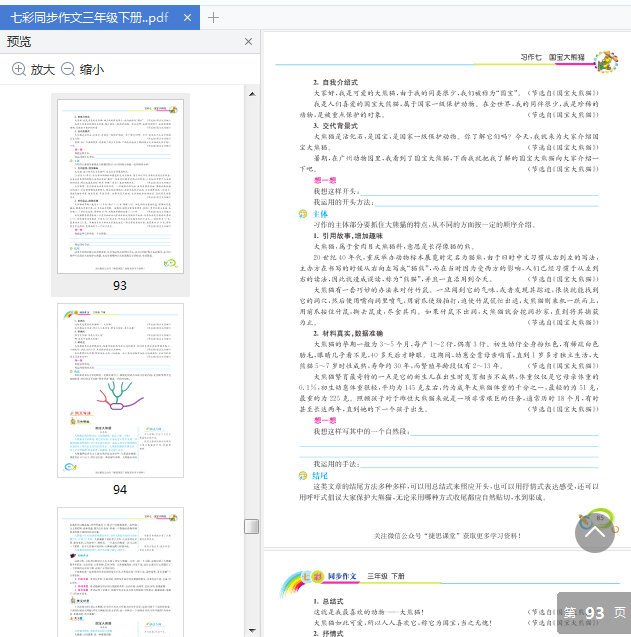
Task: Click the 缩小 text label
Action: tap(92, 69)
